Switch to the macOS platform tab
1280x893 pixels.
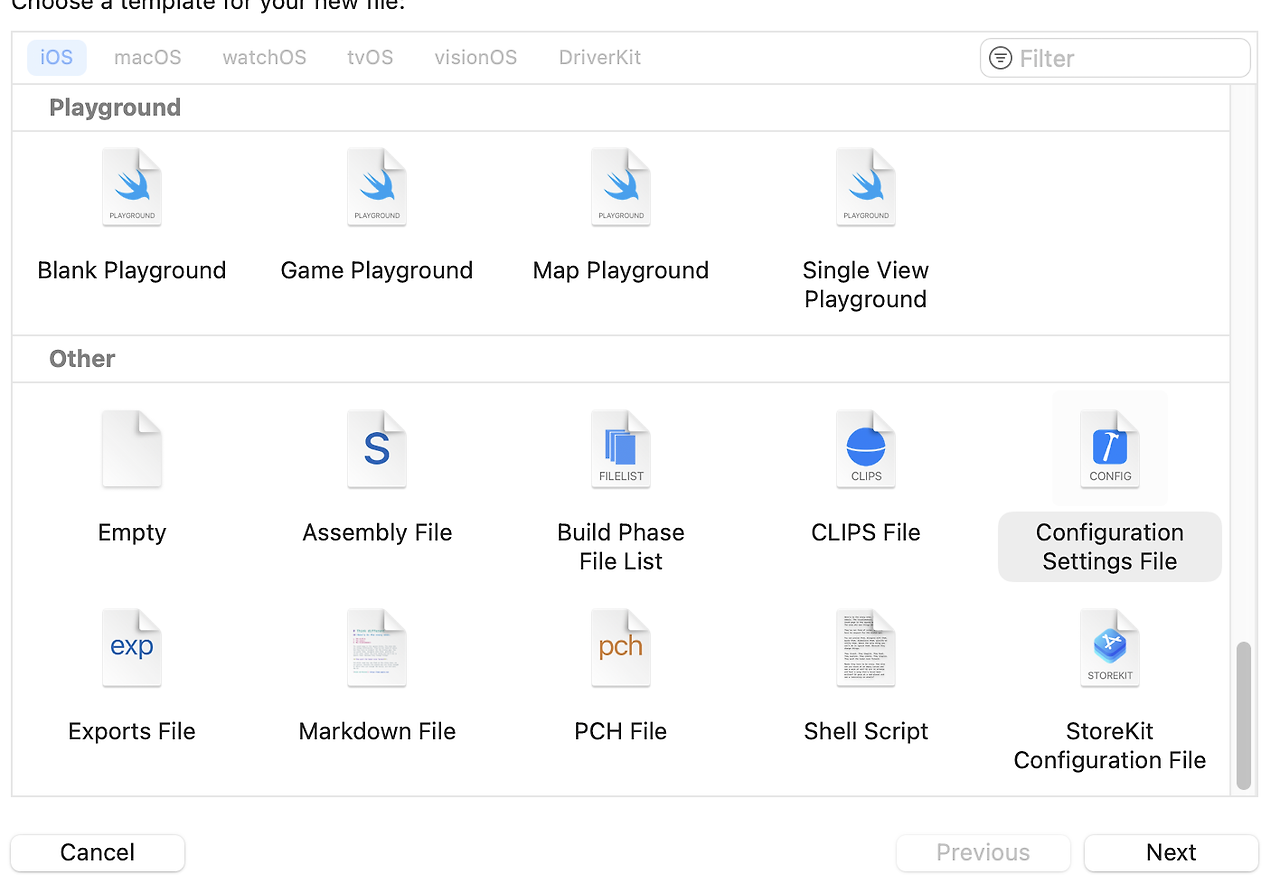tap(148, 57)
